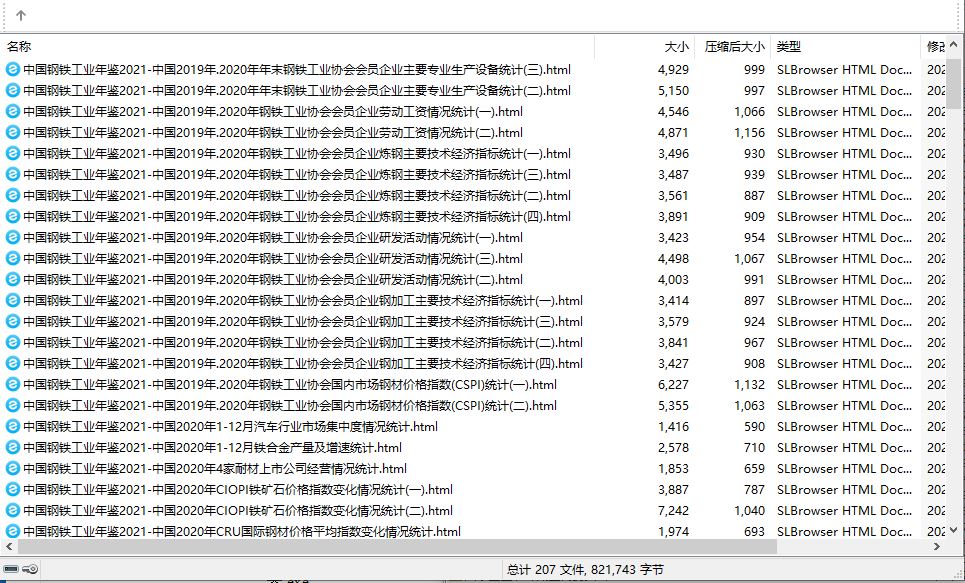Click the size value 3,496
The width and height of the screenshot is (965, 583).
point(673,153)
